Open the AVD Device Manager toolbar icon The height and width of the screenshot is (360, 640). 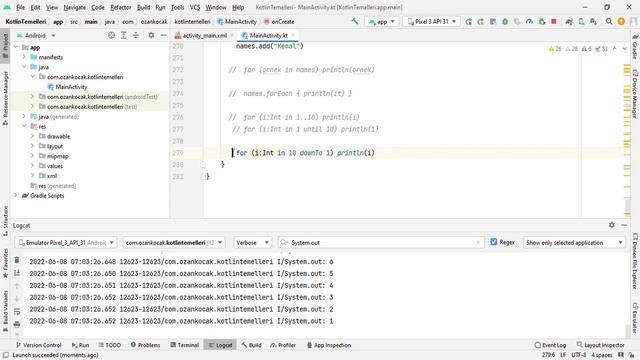pyautogui.click(x=581, y=21)
